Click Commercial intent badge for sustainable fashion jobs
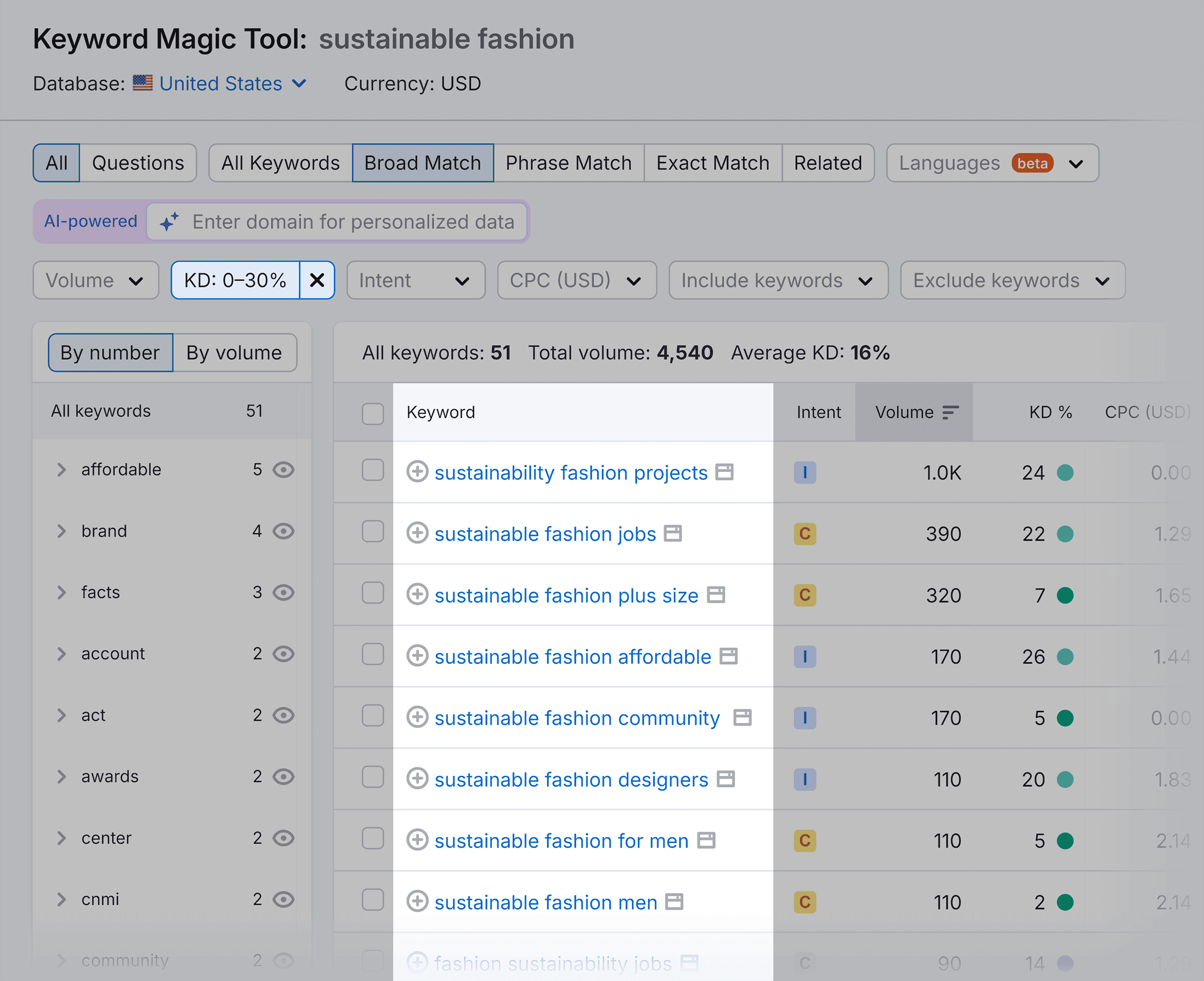 point(805,534)
